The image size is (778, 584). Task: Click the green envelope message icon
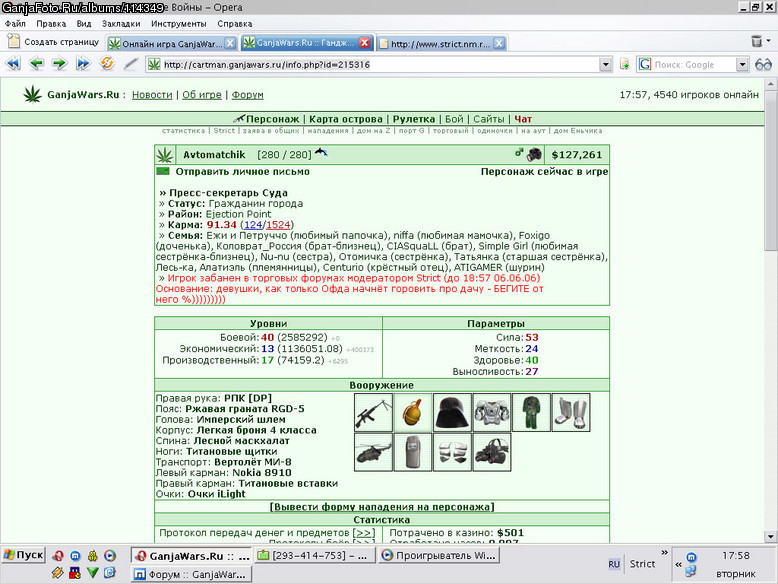click(163, 171)
